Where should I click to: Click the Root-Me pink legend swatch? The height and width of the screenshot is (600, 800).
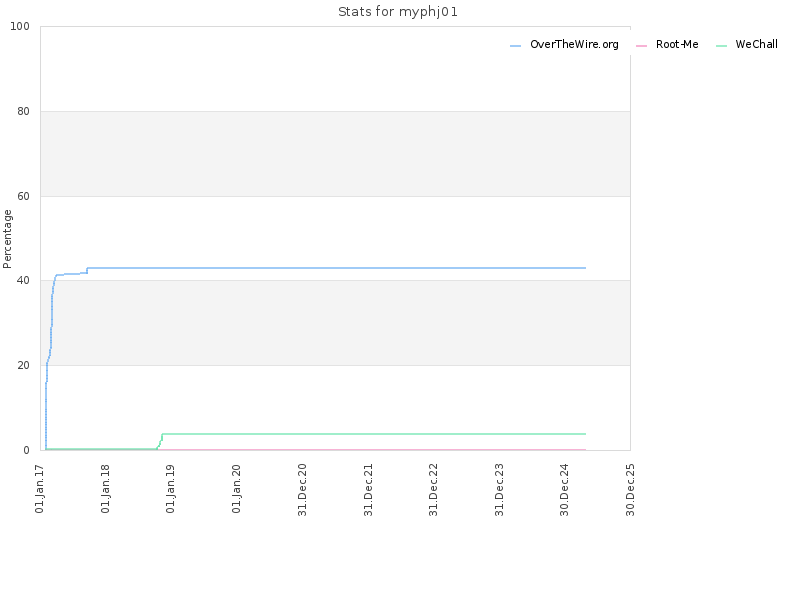pyautogui.click(x=641, y=46)
